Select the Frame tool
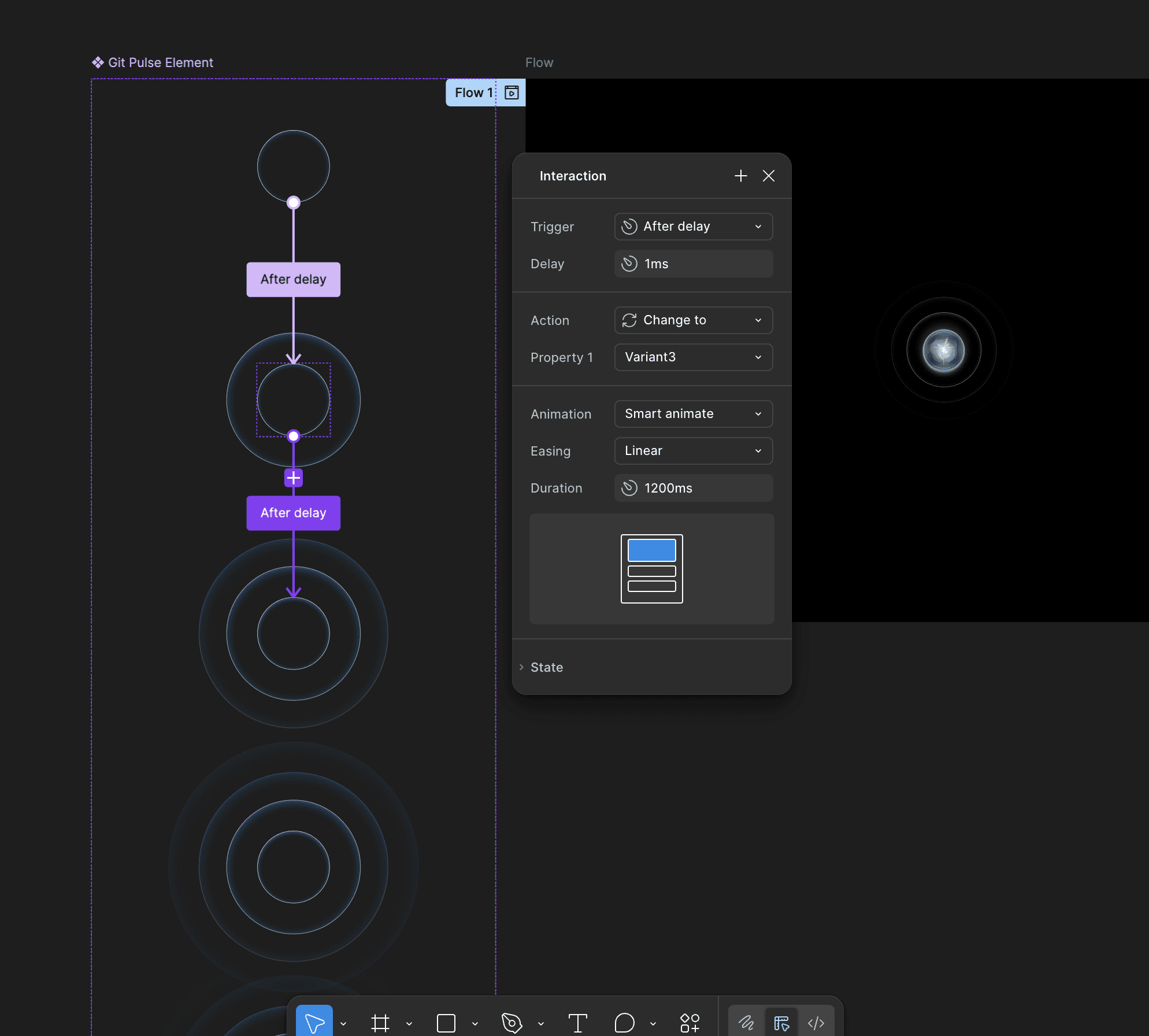The image size is (1149, 1036). point(380,1023)
